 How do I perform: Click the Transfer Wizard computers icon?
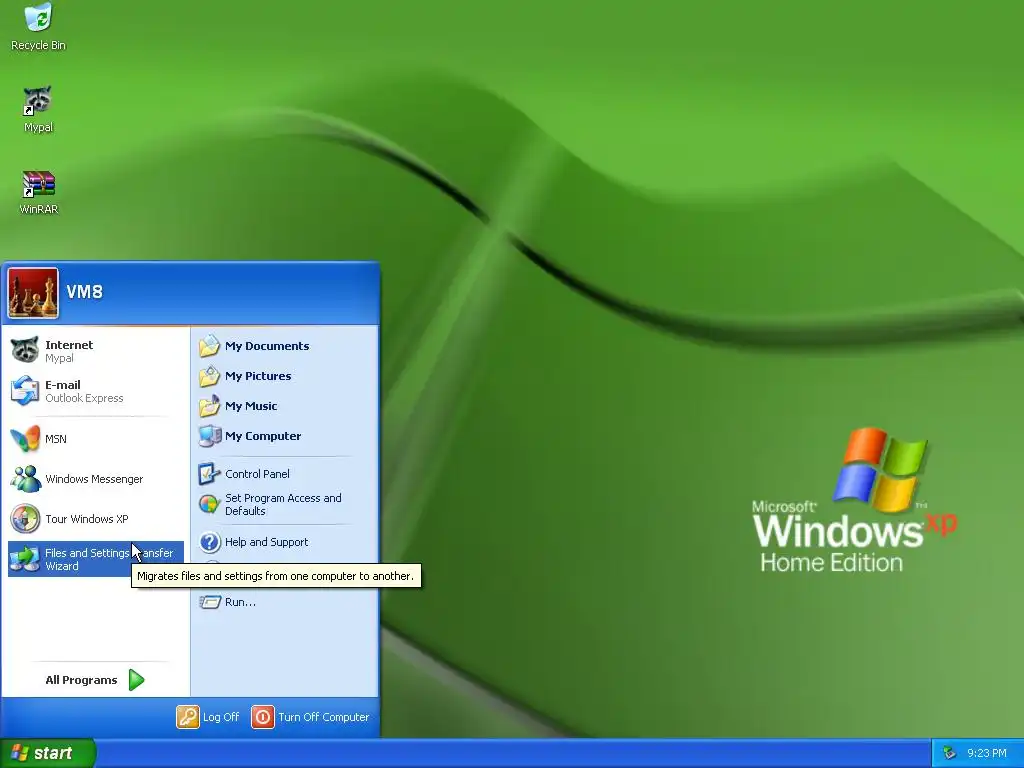[x=25, y=559]
